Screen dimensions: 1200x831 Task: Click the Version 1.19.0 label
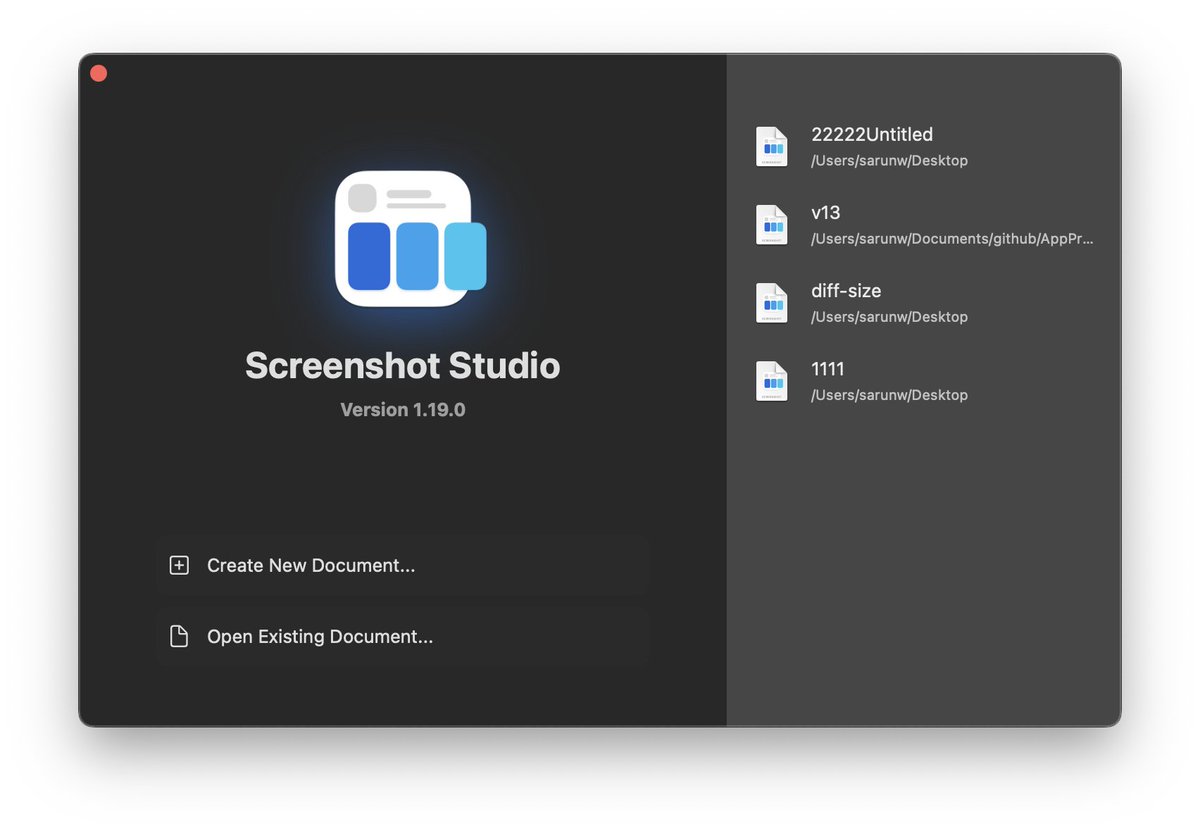[x=403, y=409]
